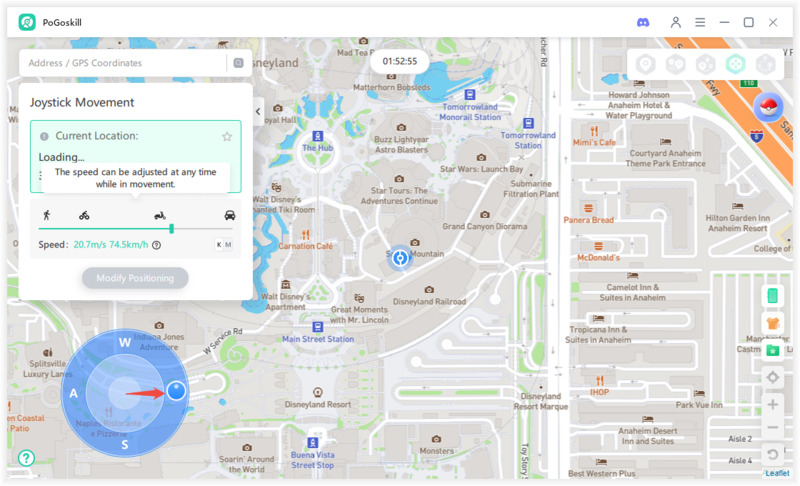Open the Leaflet attribution link

click(777, 473)
